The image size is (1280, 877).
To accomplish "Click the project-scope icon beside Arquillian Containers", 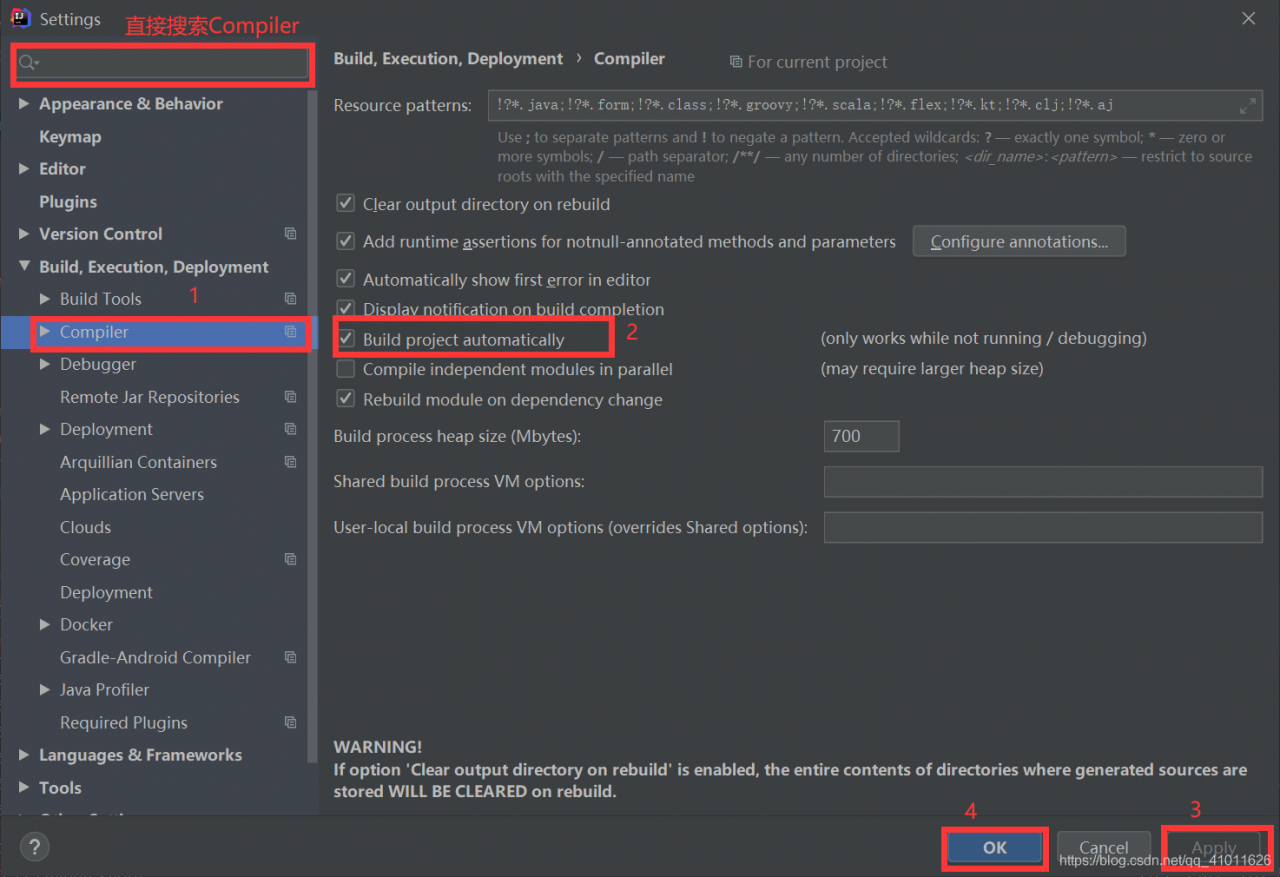I will 290,462.
